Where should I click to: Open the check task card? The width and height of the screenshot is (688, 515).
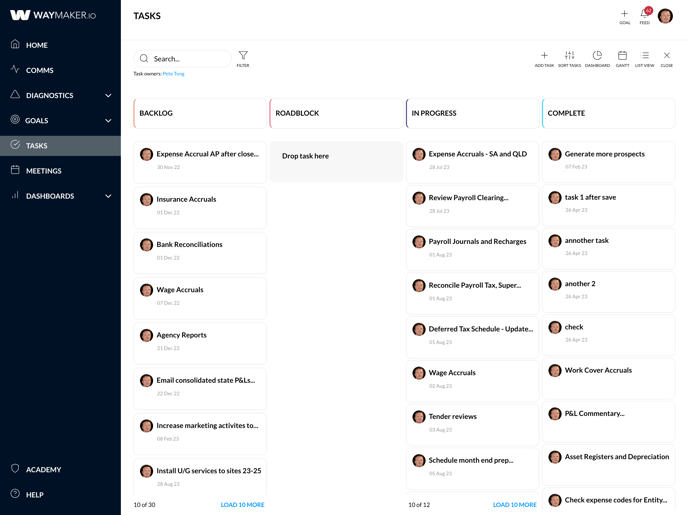coord(609,335)
